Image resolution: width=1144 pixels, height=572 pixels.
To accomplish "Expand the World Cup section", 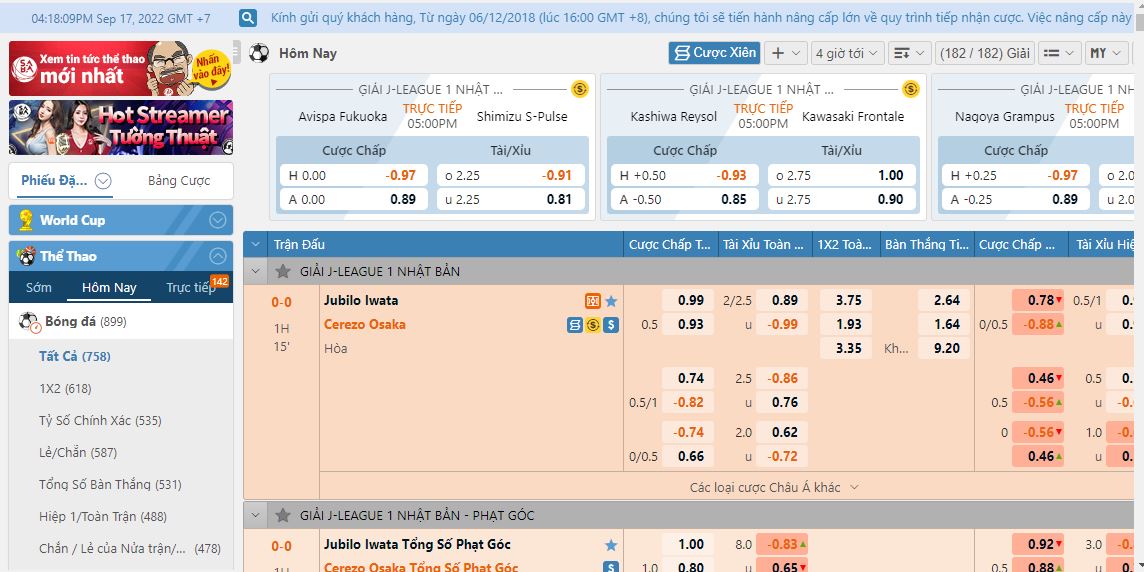I will tap(217, 220).
